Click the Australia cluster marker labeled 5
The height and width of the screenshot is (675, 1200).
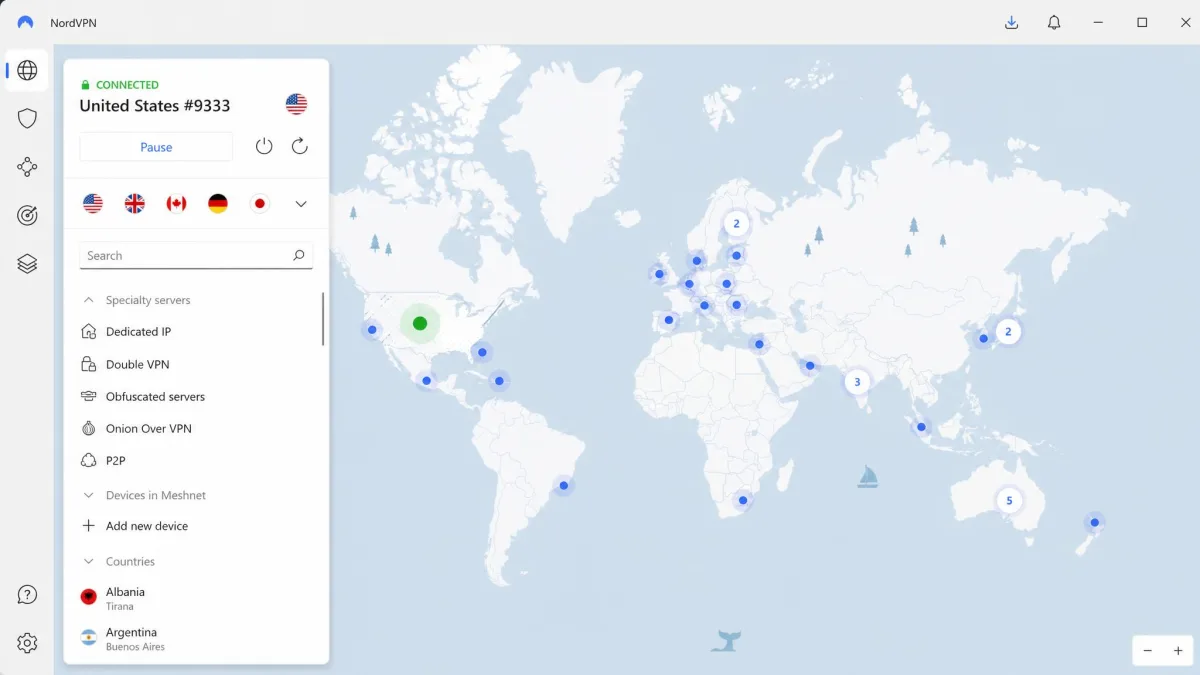pos(1009,500)
